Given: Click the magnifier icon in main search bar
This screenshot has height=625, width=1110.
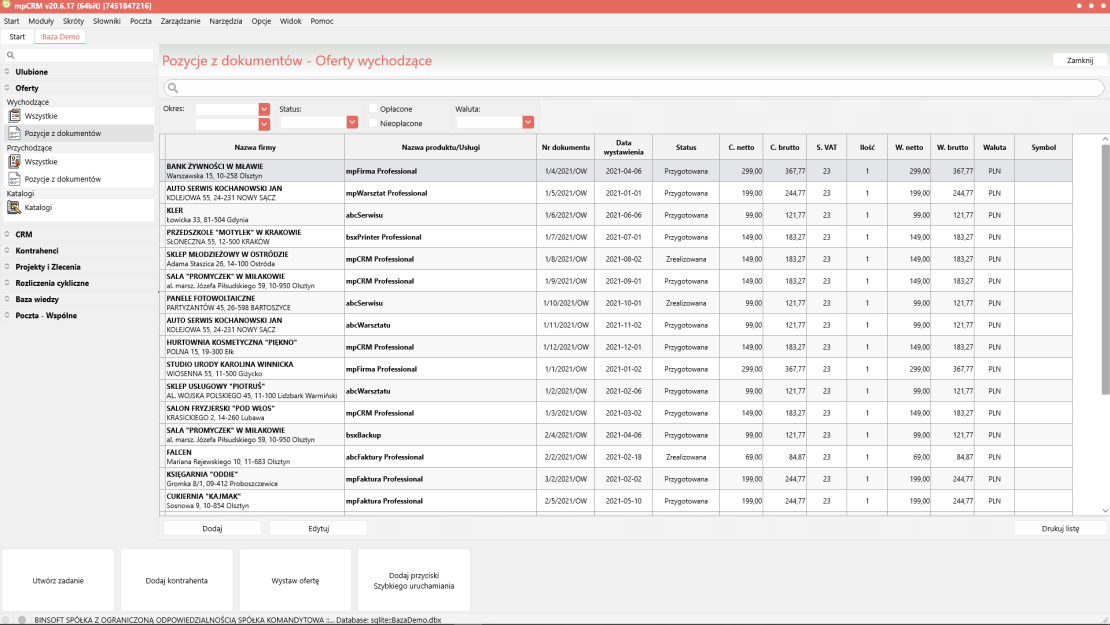Looking at the screenshot, I should pos(174,89).
